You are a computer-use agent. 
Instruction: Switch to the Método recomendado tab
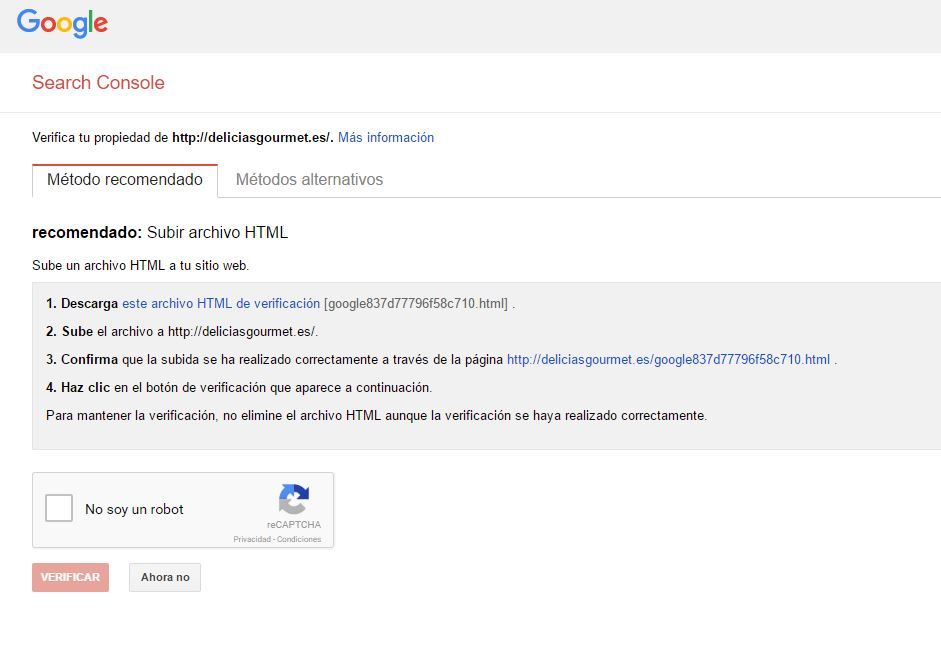(x=125, y=180)
